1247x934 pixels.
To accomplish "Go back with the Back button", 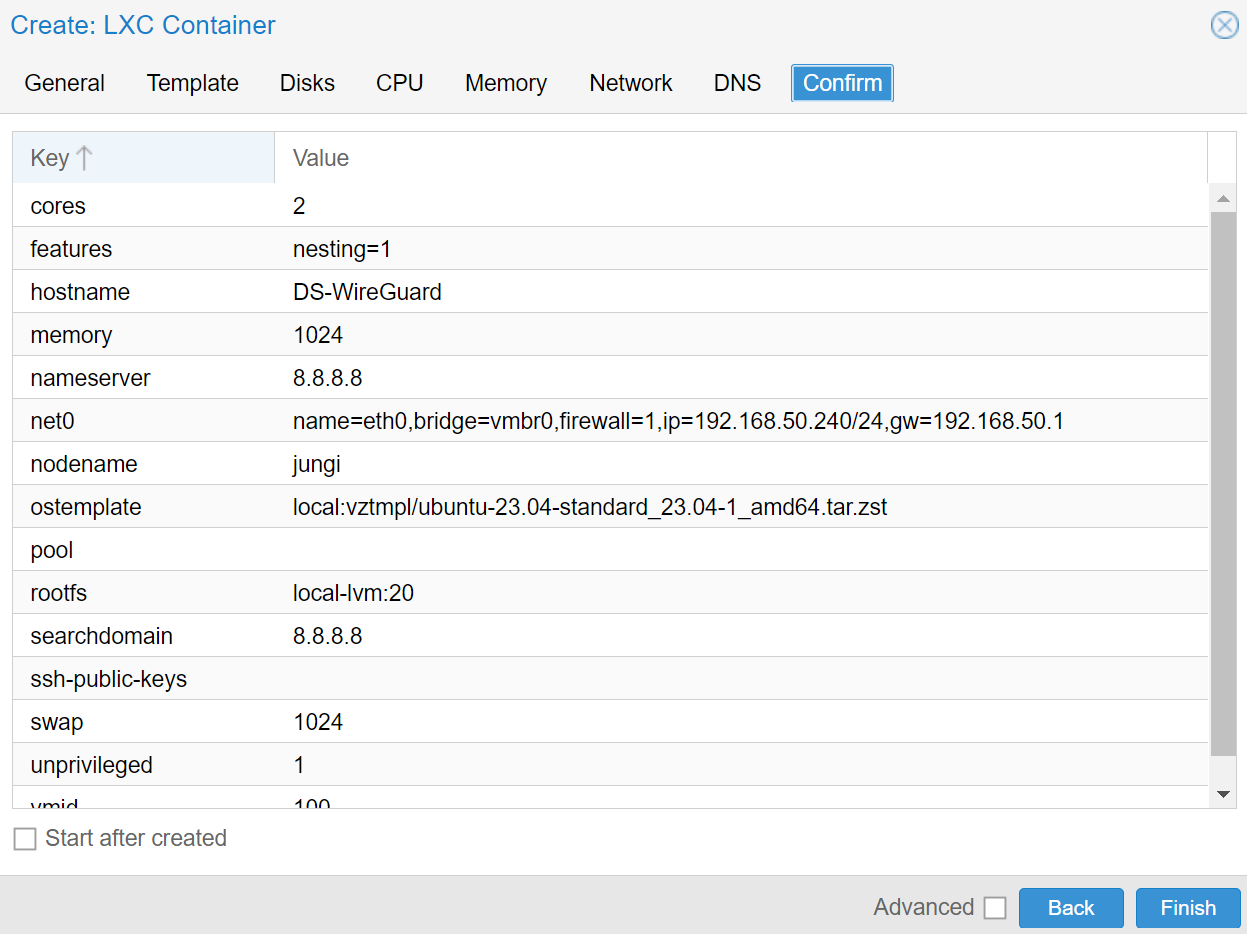I will click(x=1071, y=908).
